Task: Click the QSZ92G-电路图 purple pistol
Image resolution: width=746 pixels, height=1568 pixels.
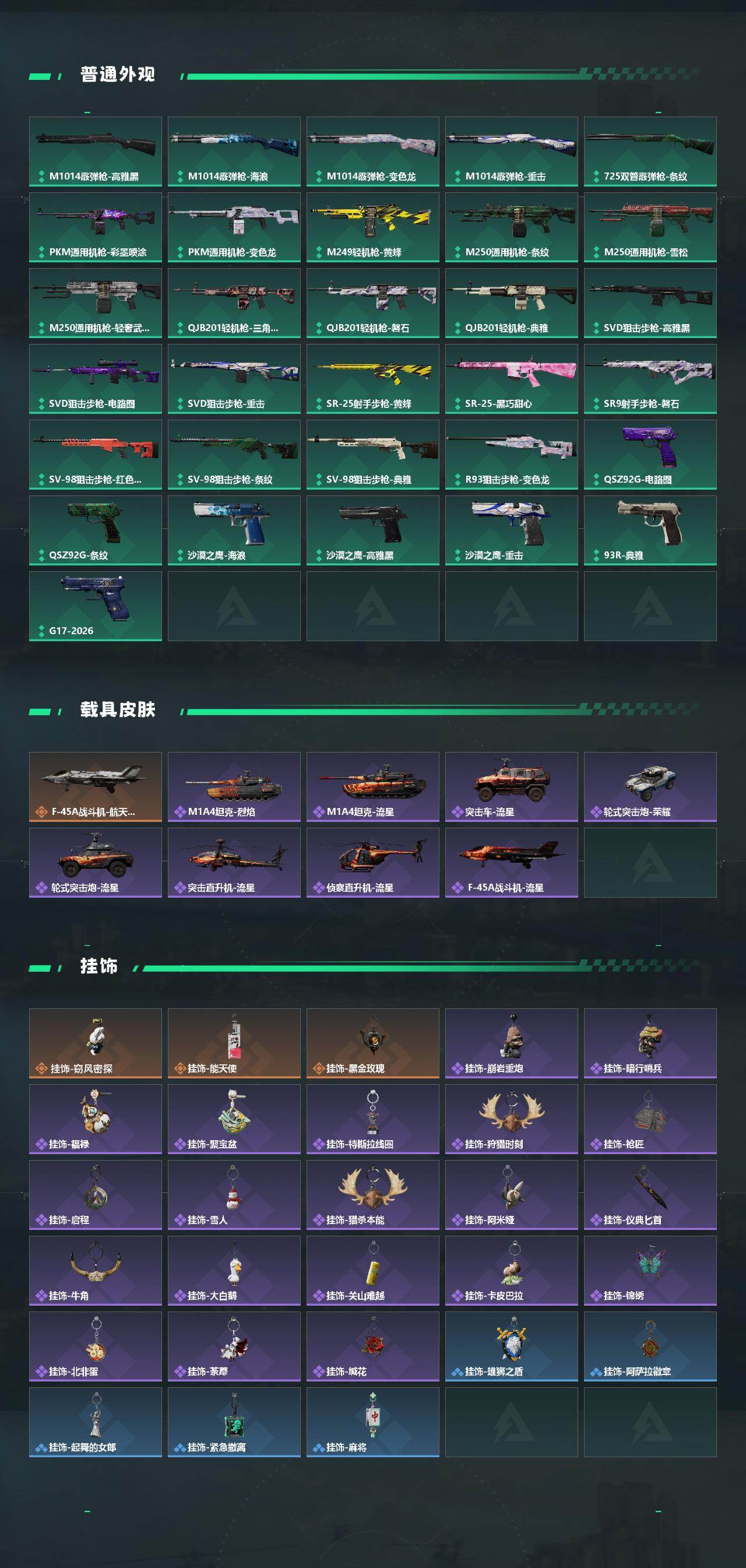Action: (650, 454)
